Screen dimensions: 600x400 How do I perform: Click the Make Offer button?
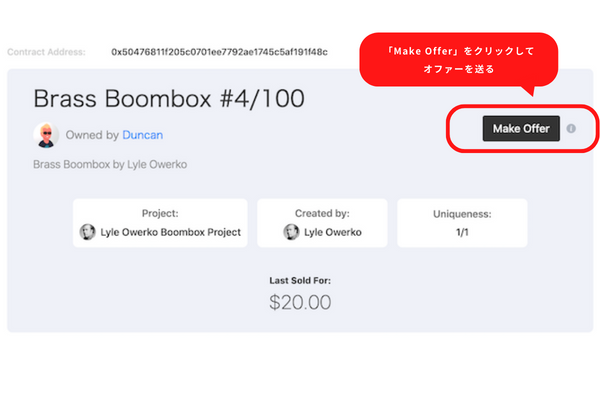point(521,129)
